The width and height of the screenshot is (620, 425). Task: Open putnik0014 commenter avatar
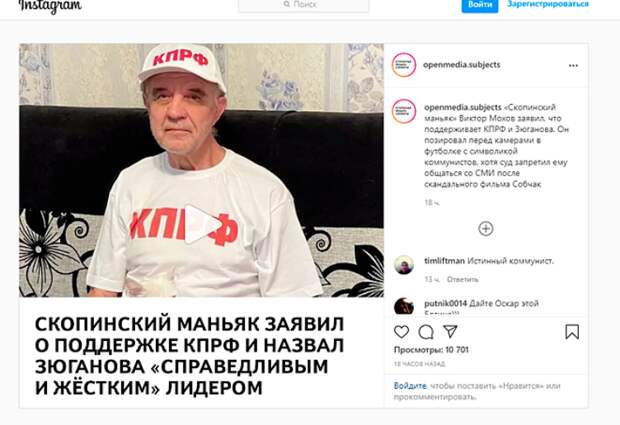pyautogui.click(x=404, y=306)
